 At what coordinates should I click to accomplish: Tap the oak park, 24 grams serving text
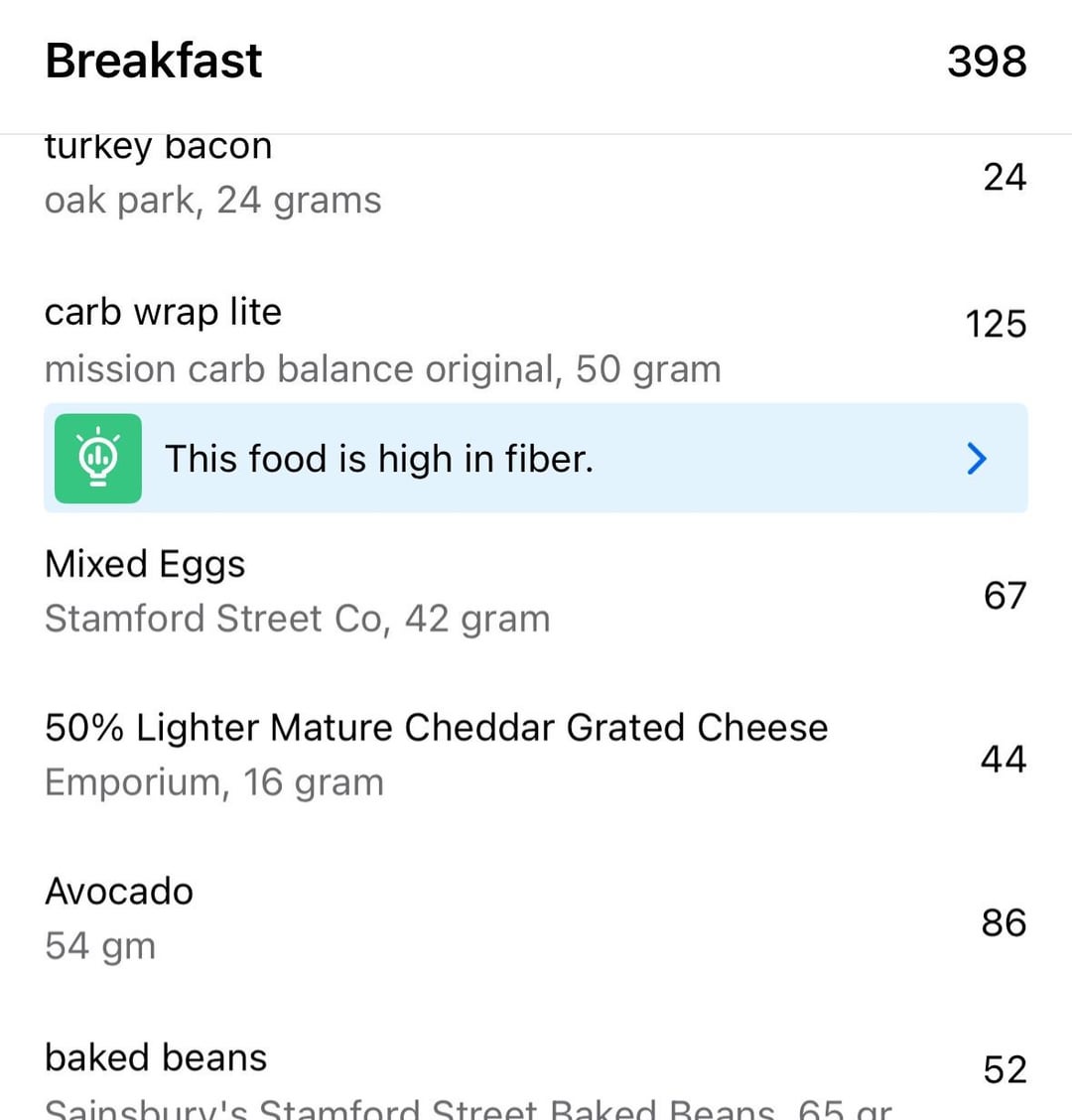[x=212, y=201]
